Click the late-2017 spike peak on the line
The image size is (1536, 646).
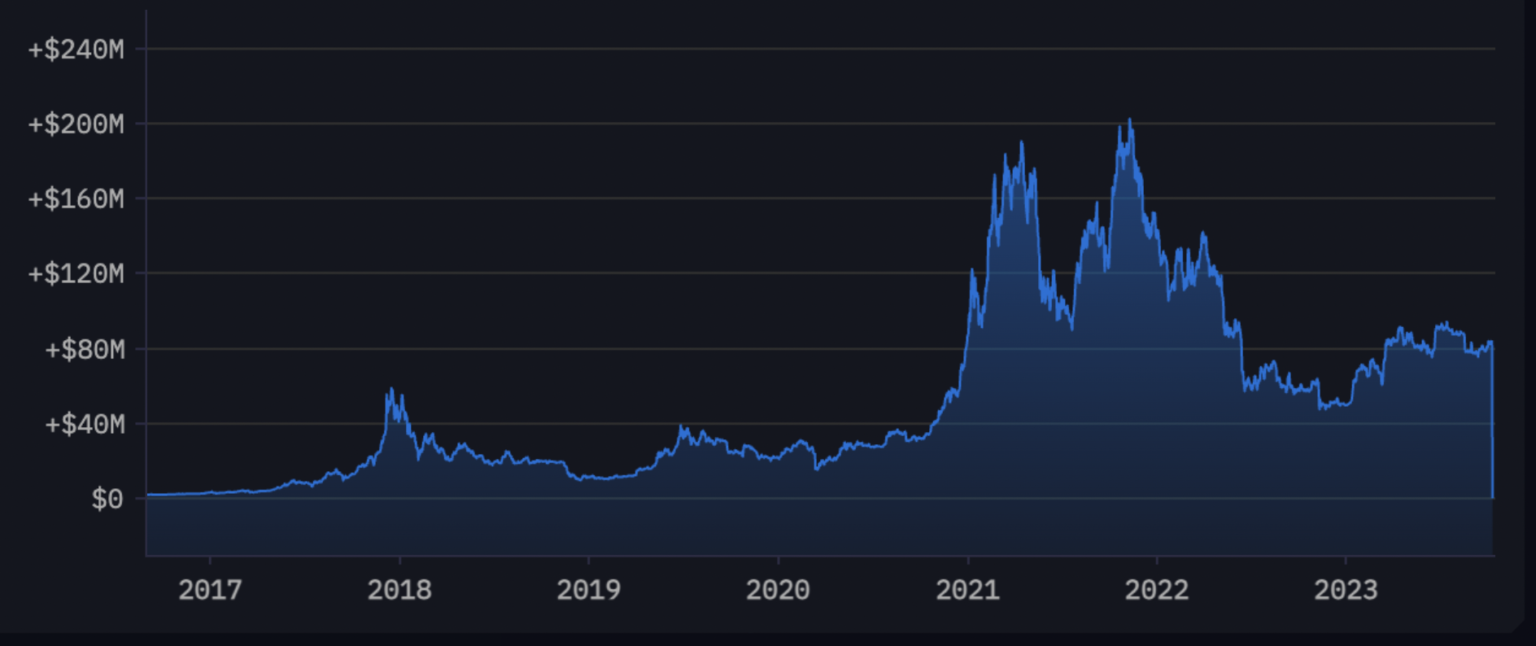click(x=390, y=390)
